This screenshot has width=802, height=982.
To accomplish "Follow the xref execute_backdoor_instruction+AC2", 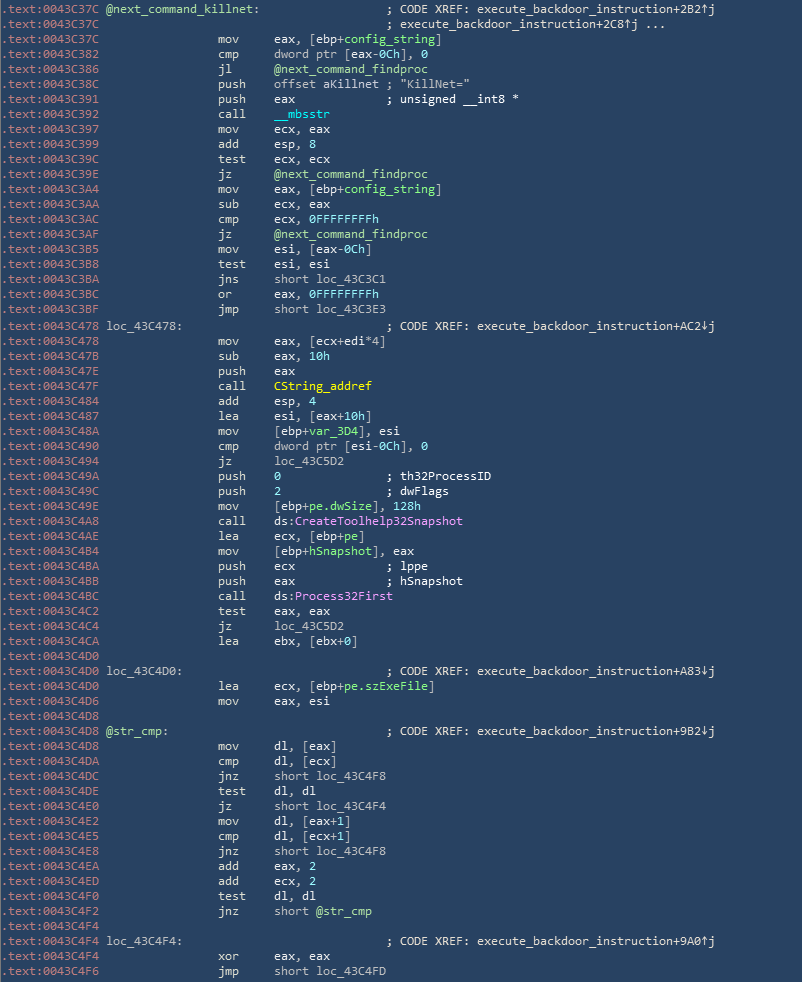I will click(x=596, y=325).
